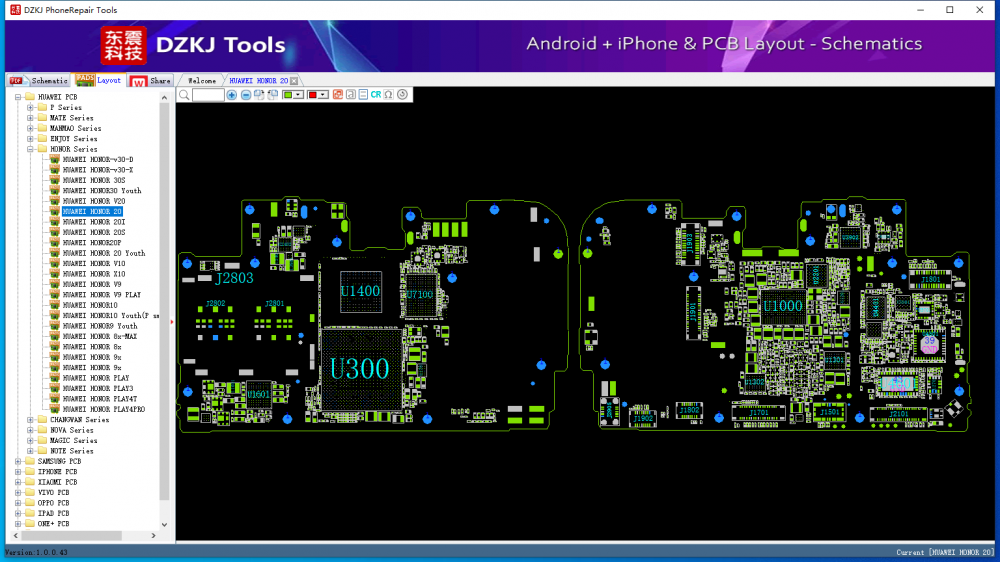1000x562 pixels.
Task: Switch to the Welcome tab
Action: point(202,80)
